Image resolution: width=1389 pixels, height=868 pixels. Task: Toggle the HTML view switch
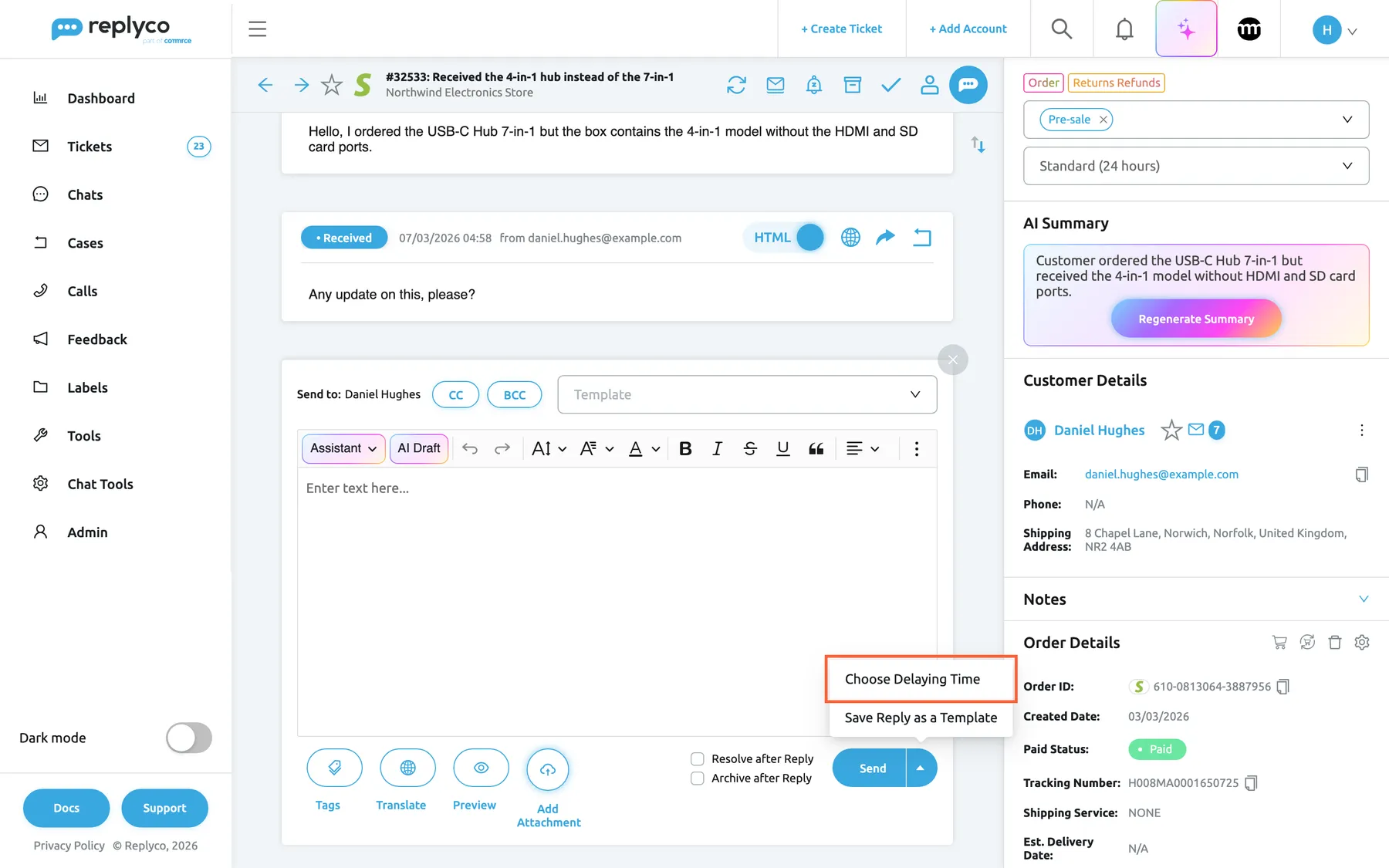coord(786,238)
